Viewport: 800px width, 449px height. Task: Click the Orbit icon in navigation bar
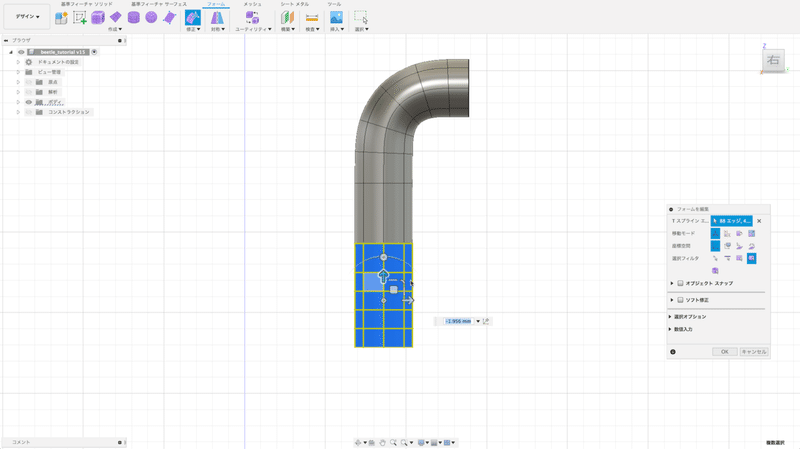pos(358,443)
